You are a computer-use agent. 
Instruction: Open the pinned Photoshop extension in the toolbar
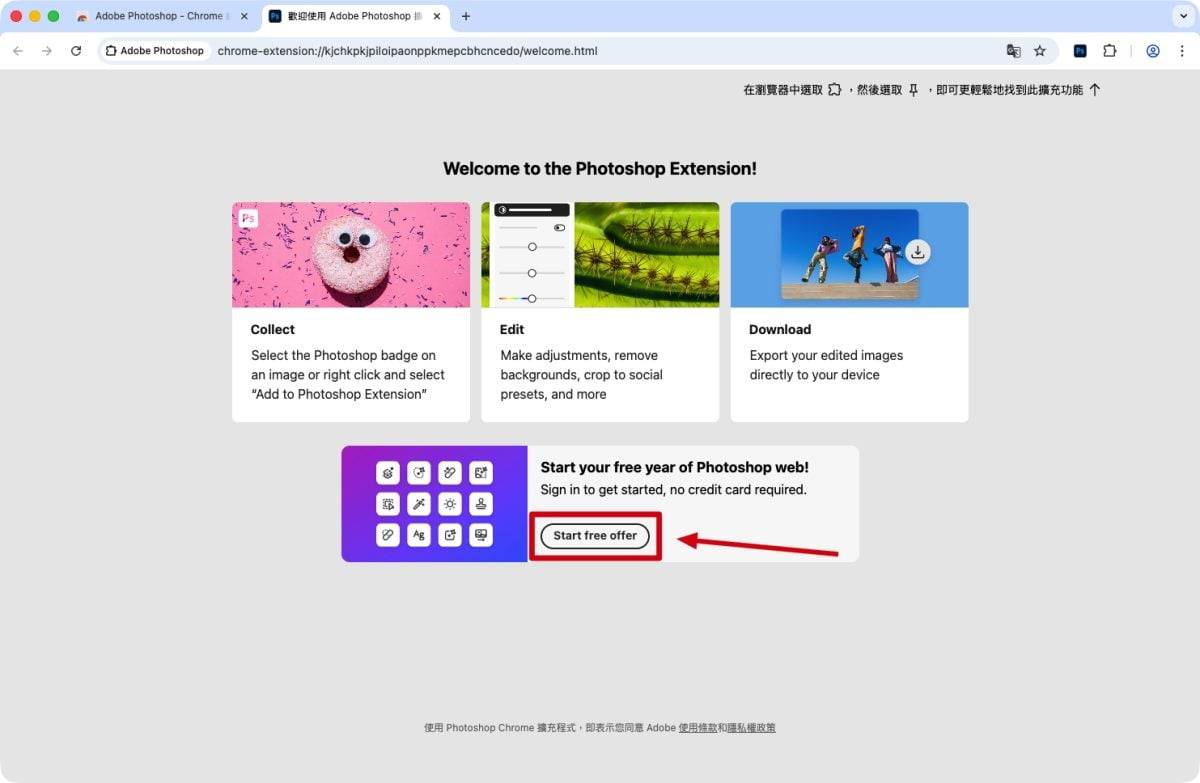point(1079,50)
